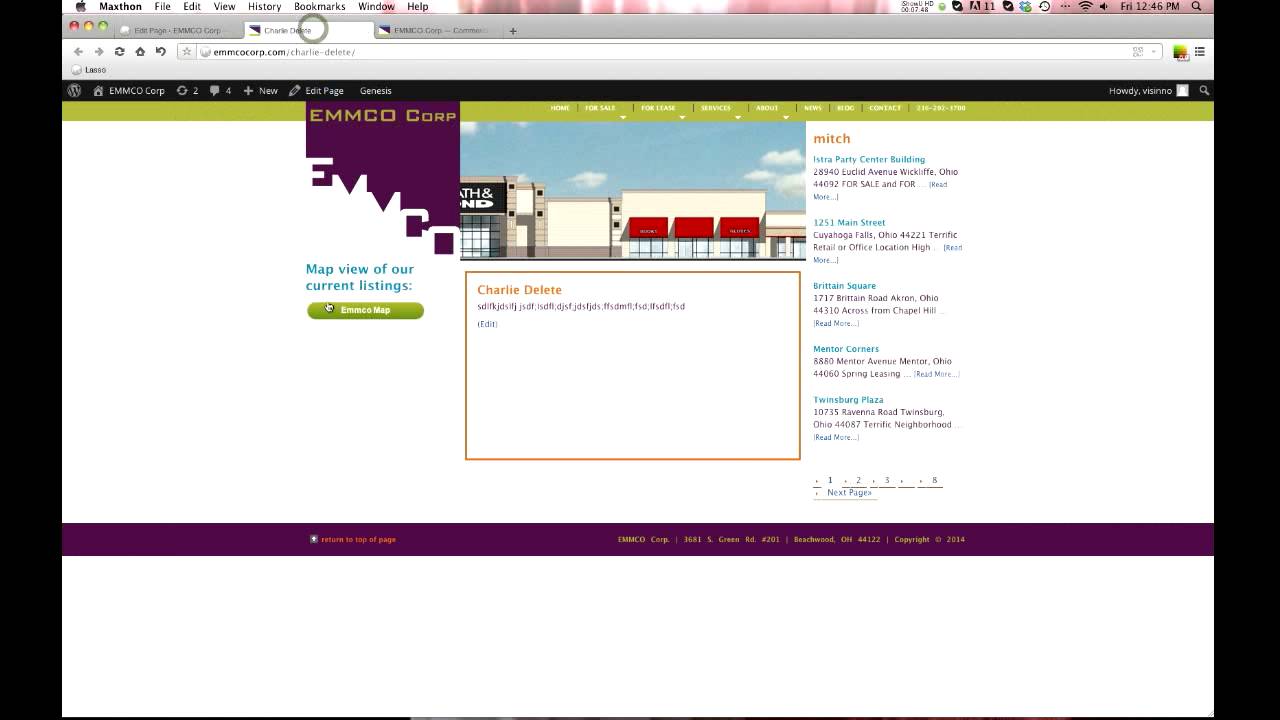Open the updates icon showing 2 in admin bar
1280x720 pixels.
pos(187,90)
